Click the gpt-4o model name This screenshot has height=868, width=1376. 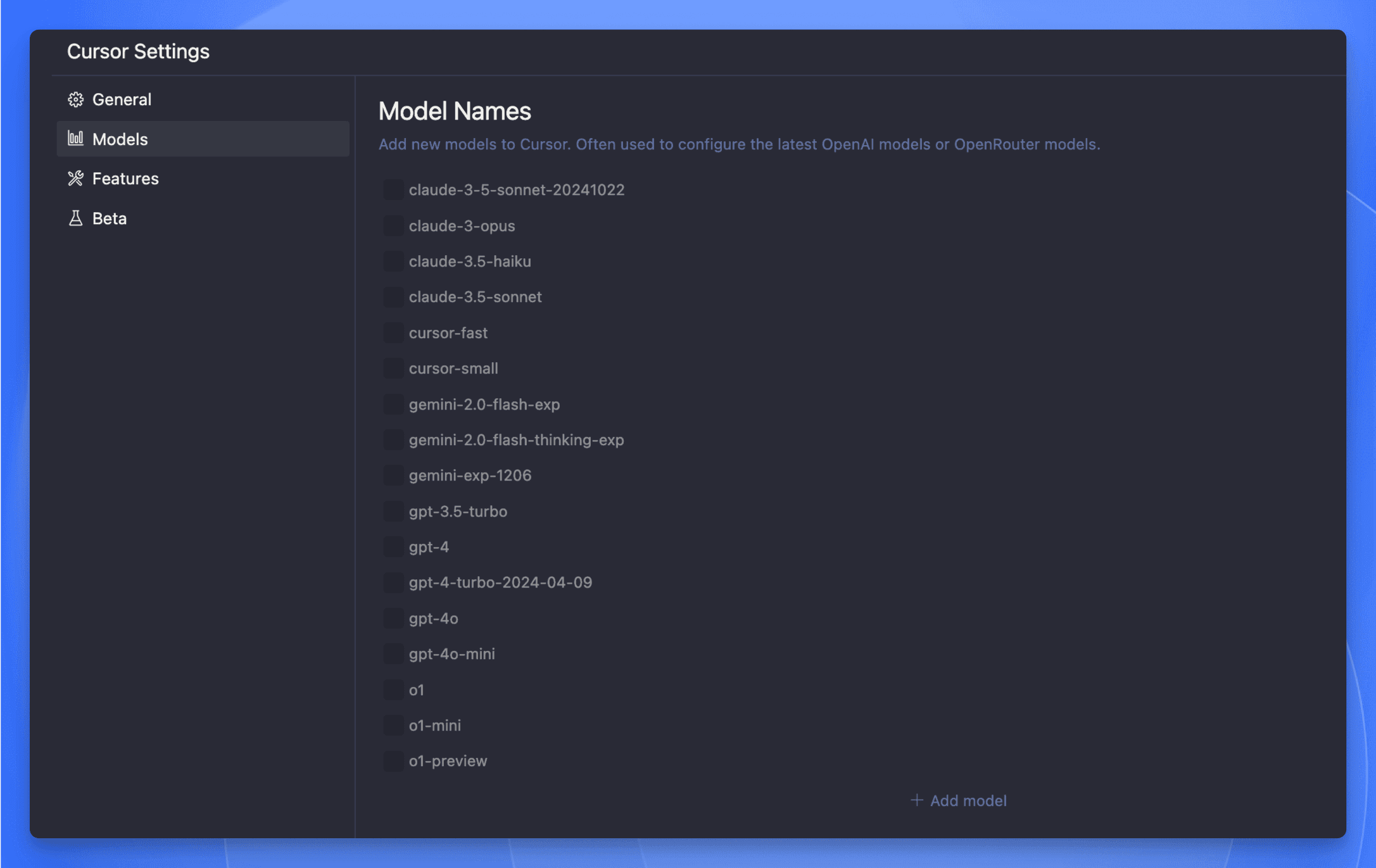(434, 619)
